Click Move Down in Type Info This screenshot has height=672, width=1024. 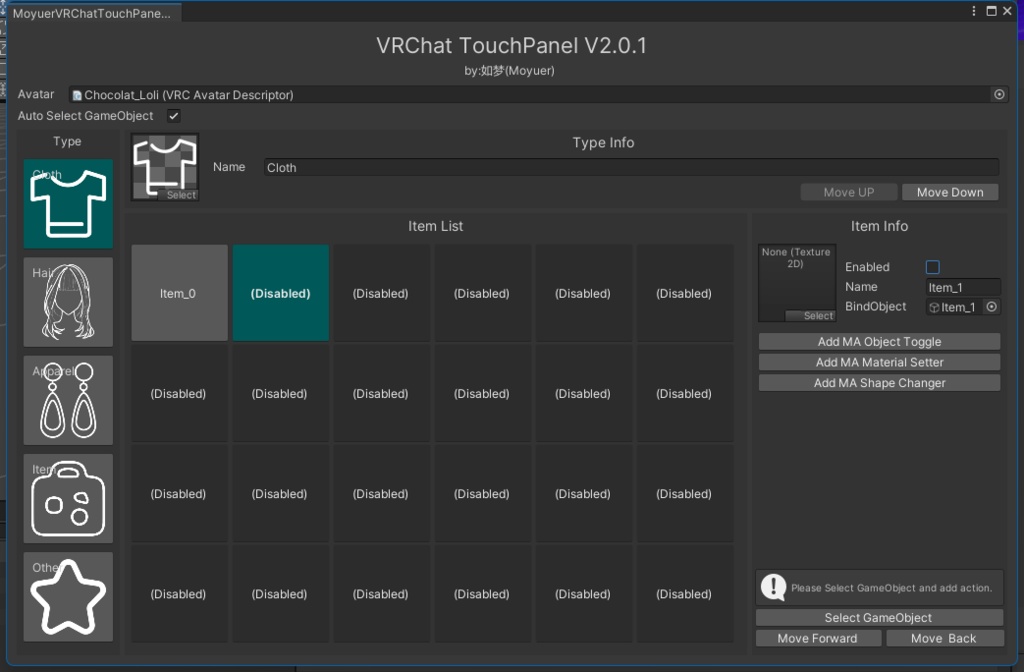950,191
